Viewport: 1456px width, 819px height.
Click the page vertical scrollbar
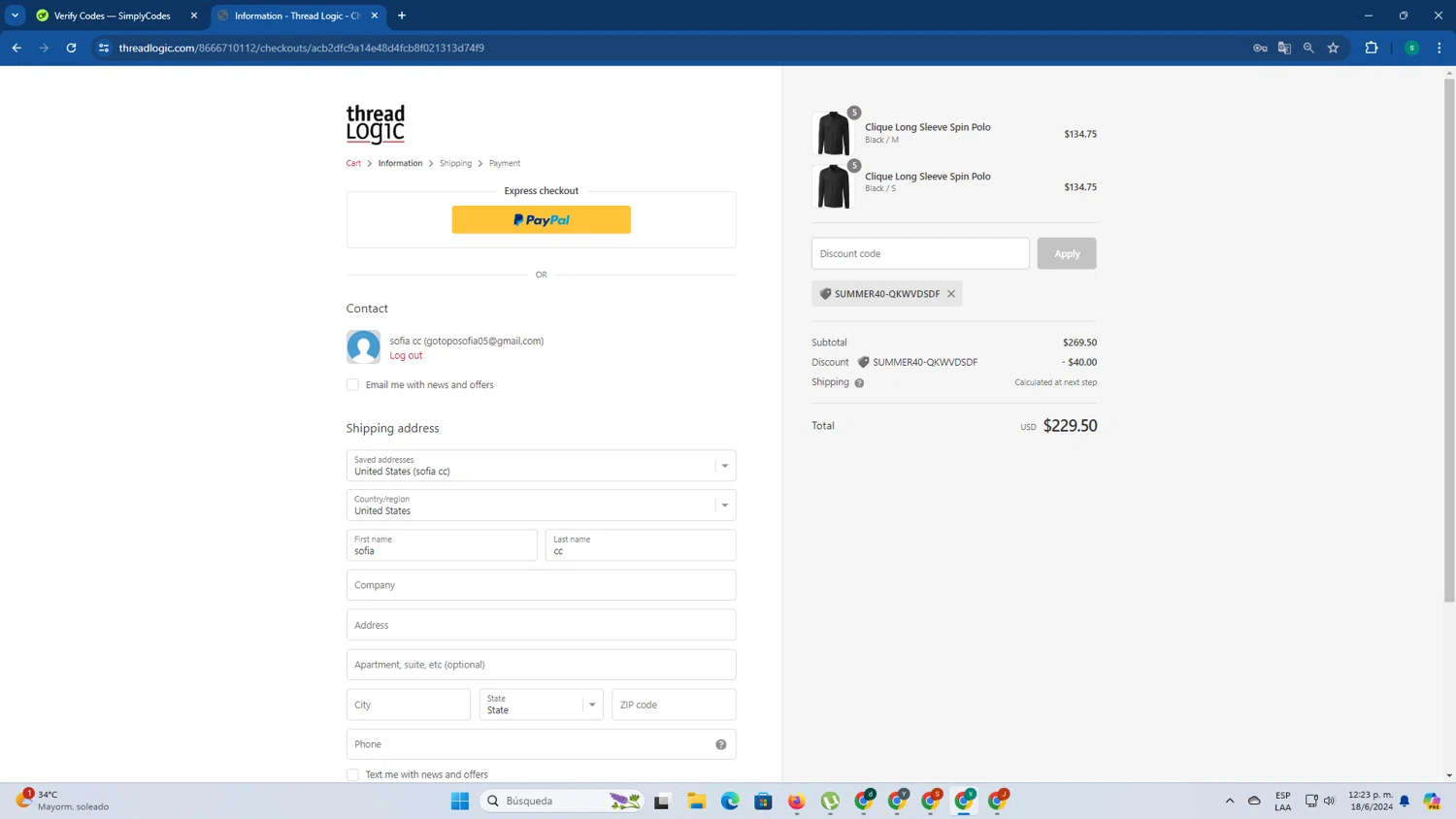tap(1449, 340)
